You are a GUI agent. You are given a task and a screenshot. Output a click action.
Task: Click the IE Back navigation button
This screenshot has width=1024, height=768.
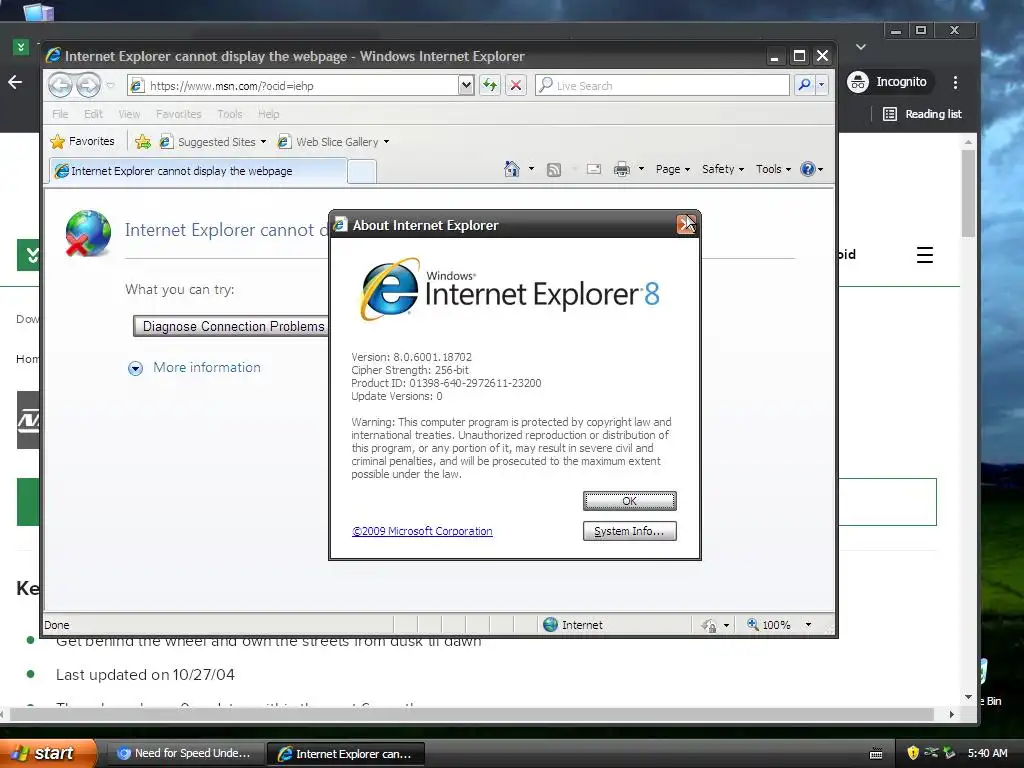tap(61, 85)
